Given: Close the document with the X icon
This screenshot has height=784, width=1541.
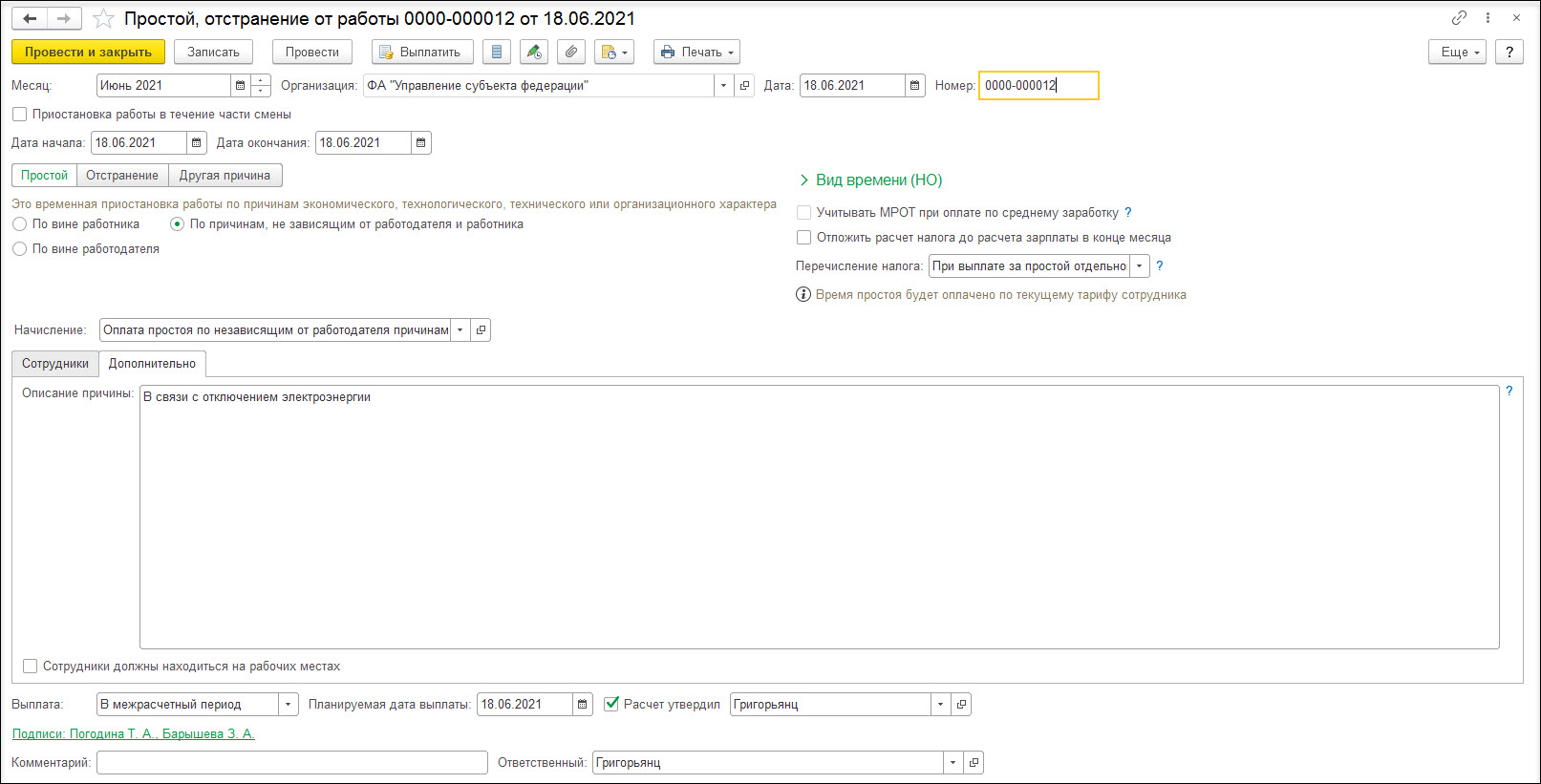Looking at the screenshot, I should pos(1516,18).
